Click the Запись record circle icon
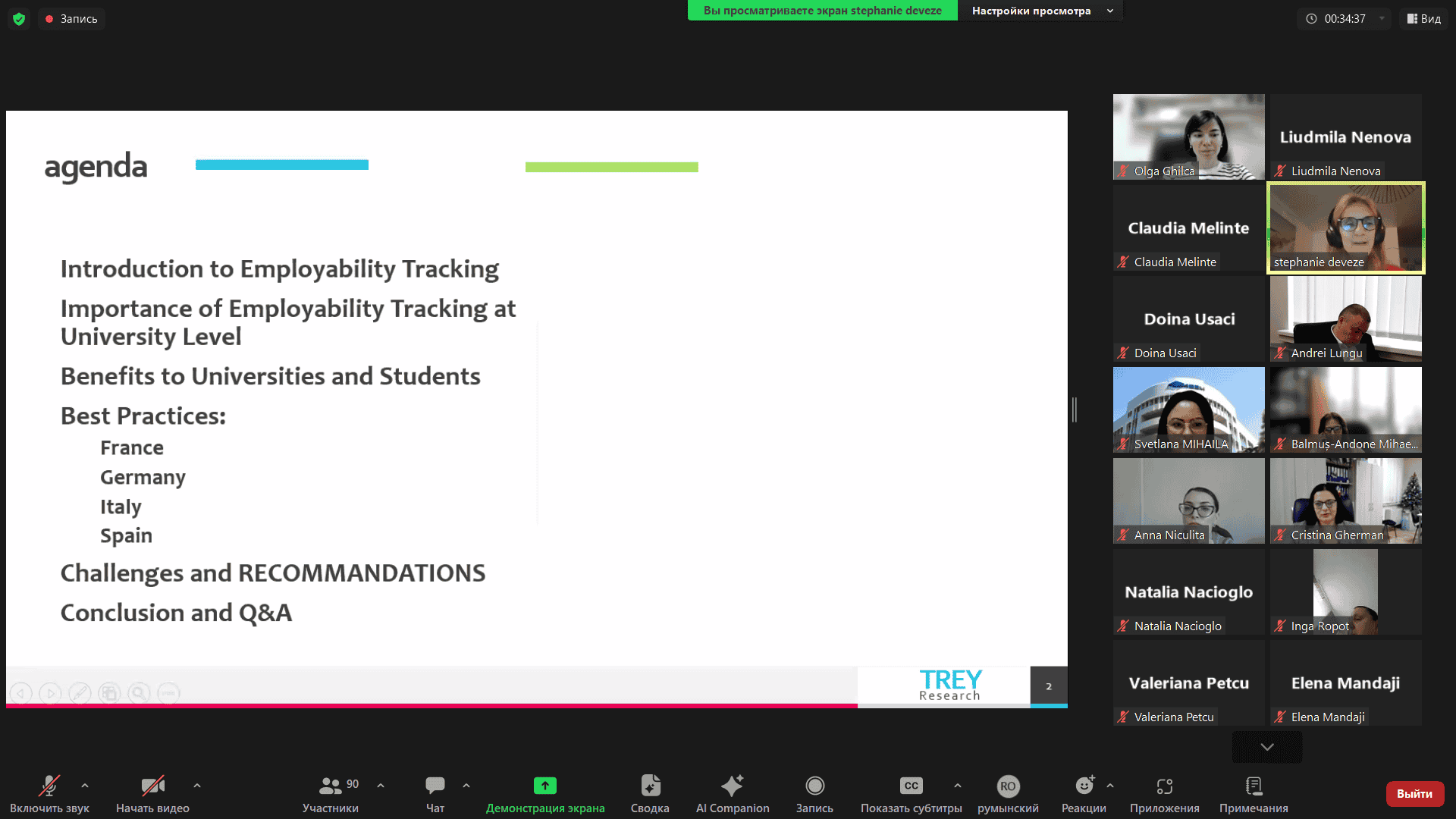Image resolution: width=1456 pixels, height=819 pixels. coord(814,786)
